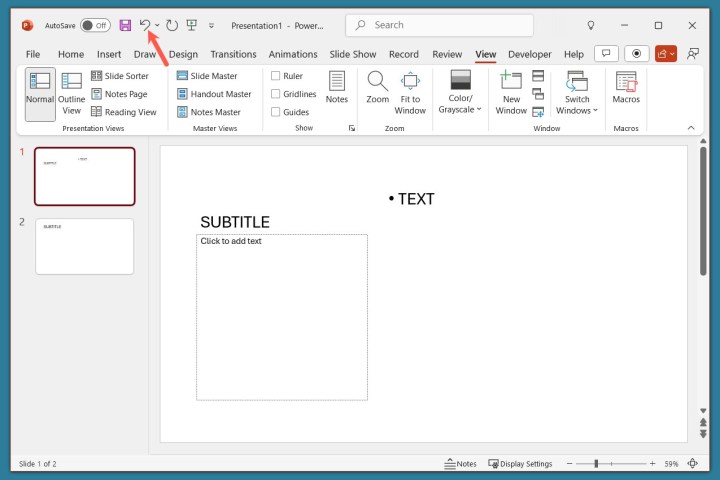Image resolution: width=720 pixels, height=480 pixels.
Task: Open Slide Sorter view
Action: 120,76
